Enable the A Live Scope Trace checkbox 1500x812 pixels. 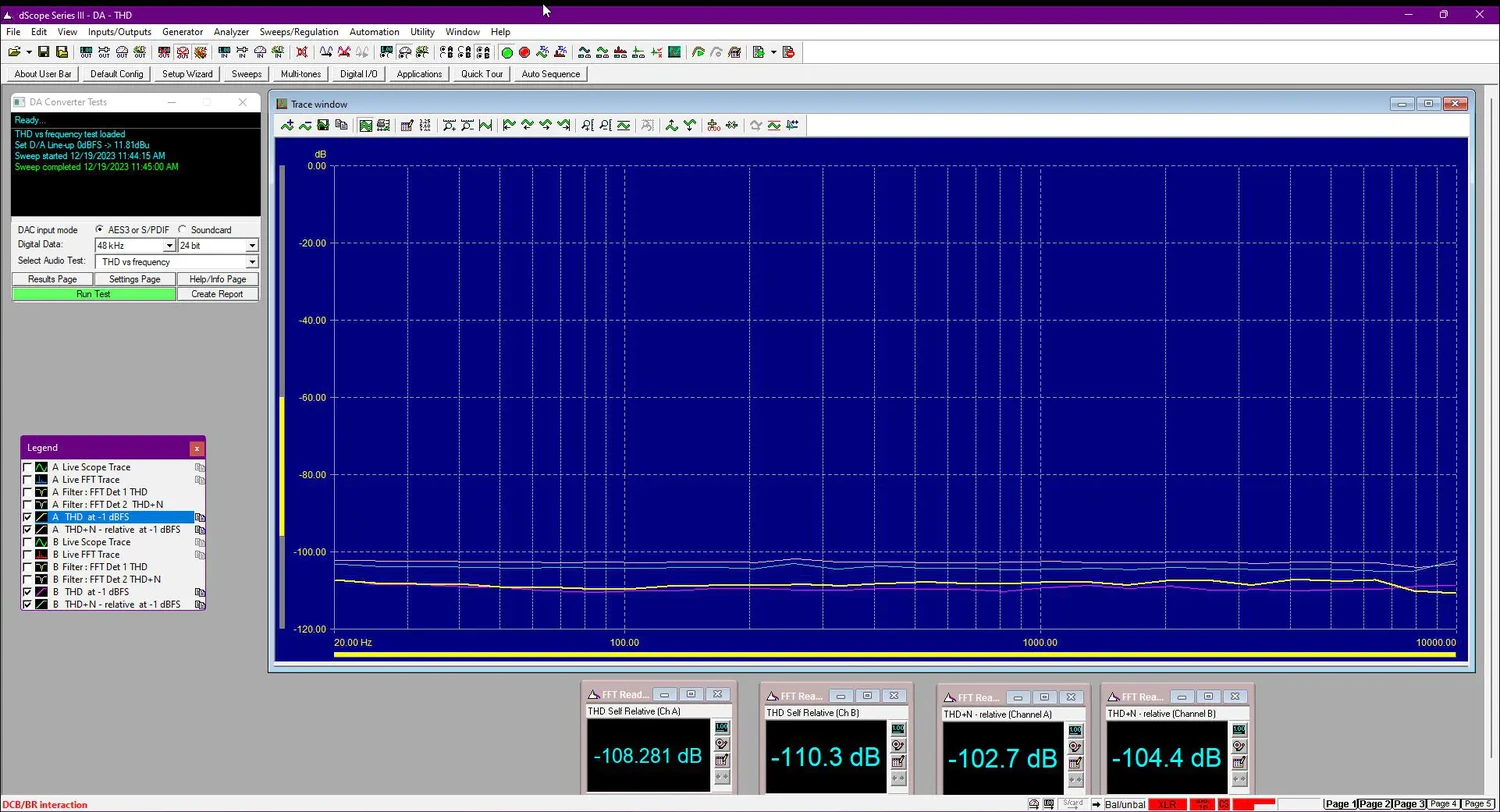pos(28,468)
